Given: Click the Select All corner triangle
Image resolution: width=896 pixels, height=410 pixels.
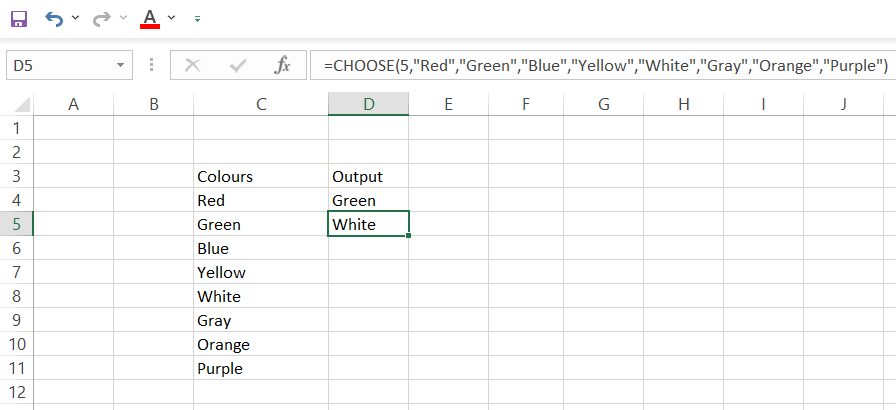Looking at the screenshot, I should click(x=17, y=104).
